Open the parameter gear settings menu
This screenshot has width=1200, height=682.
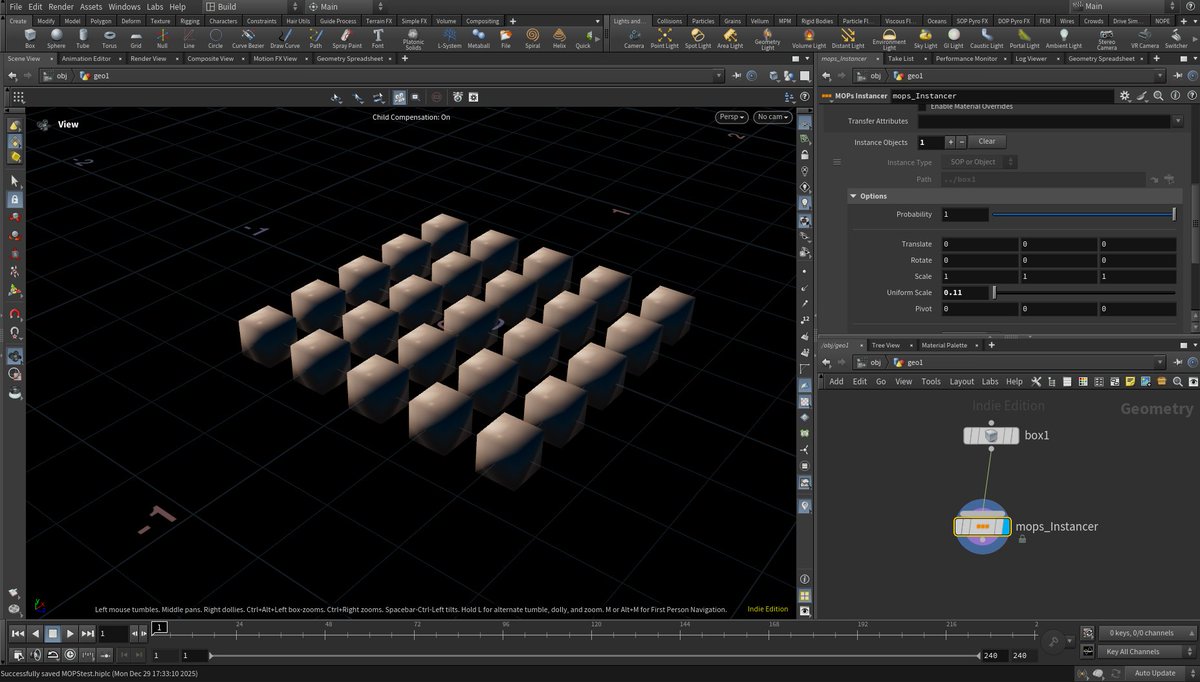tap(1126, 96)
